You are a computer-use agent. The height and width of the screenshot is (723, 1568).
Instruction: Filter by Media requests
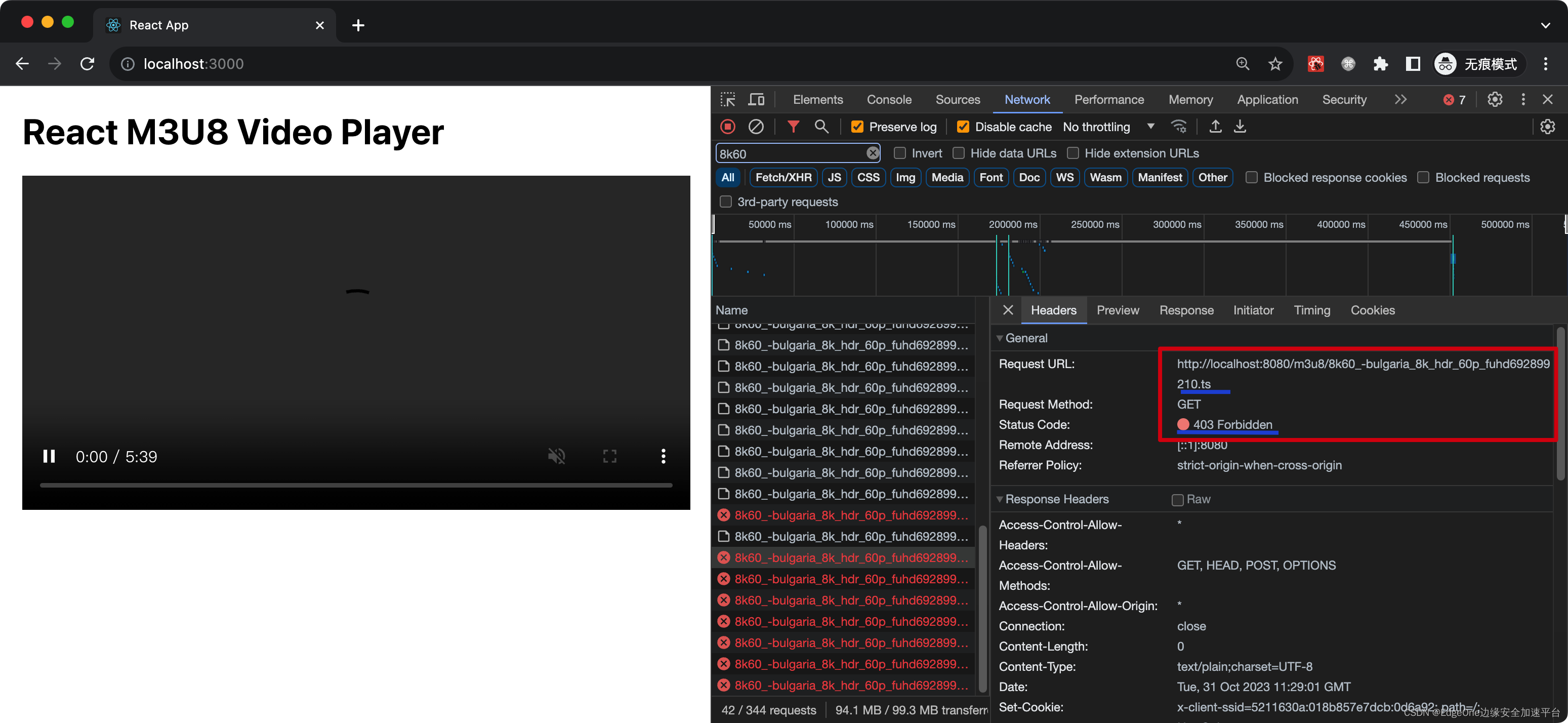pyautogui.click(x=947, y=178)
